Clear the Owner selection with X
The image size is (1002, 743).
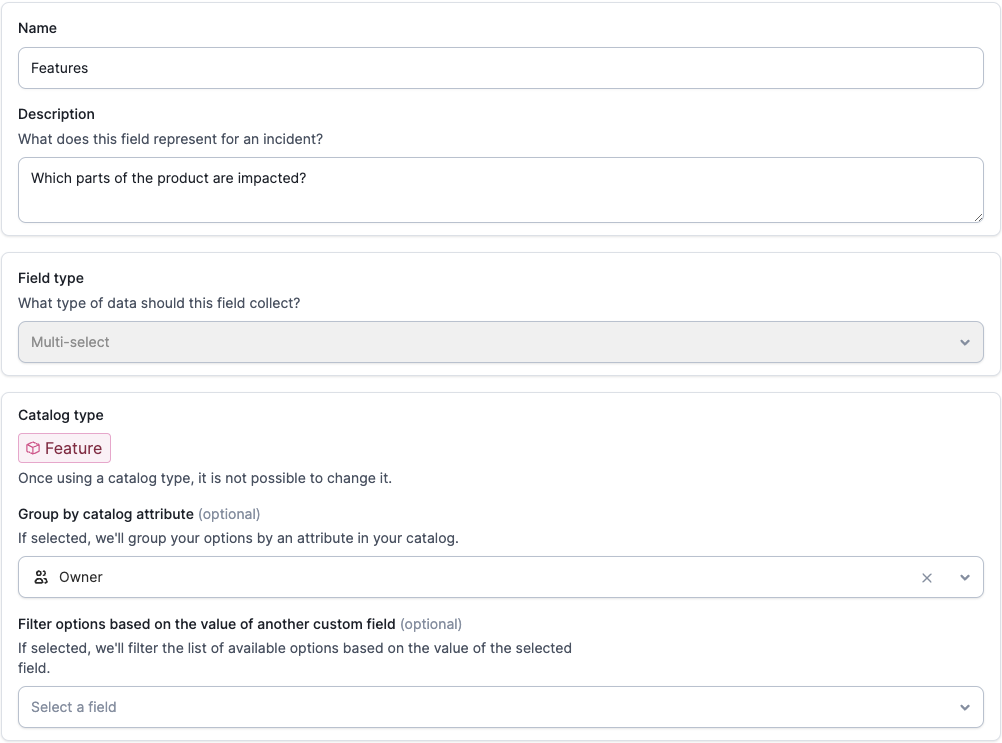pos(927,577)
